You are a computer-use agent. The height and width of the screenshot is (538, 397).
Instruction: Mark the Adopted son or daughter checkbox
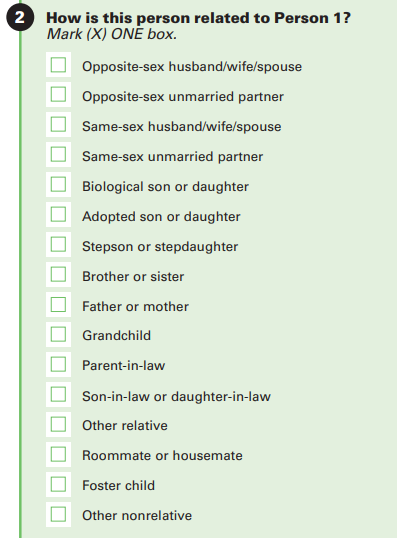tap(58, 214)
